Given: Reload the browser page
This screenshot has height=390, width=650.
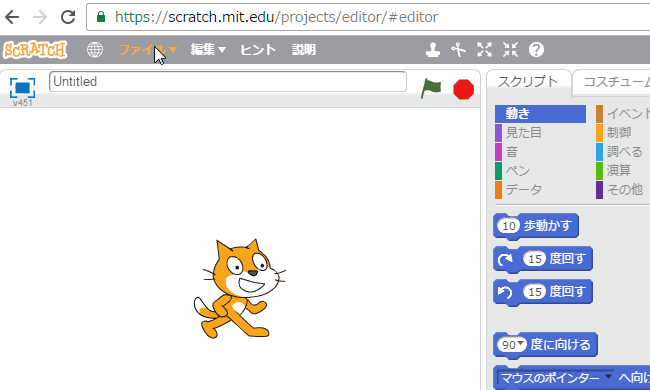Looking at the screenshot, I should [x=68, y=17].
